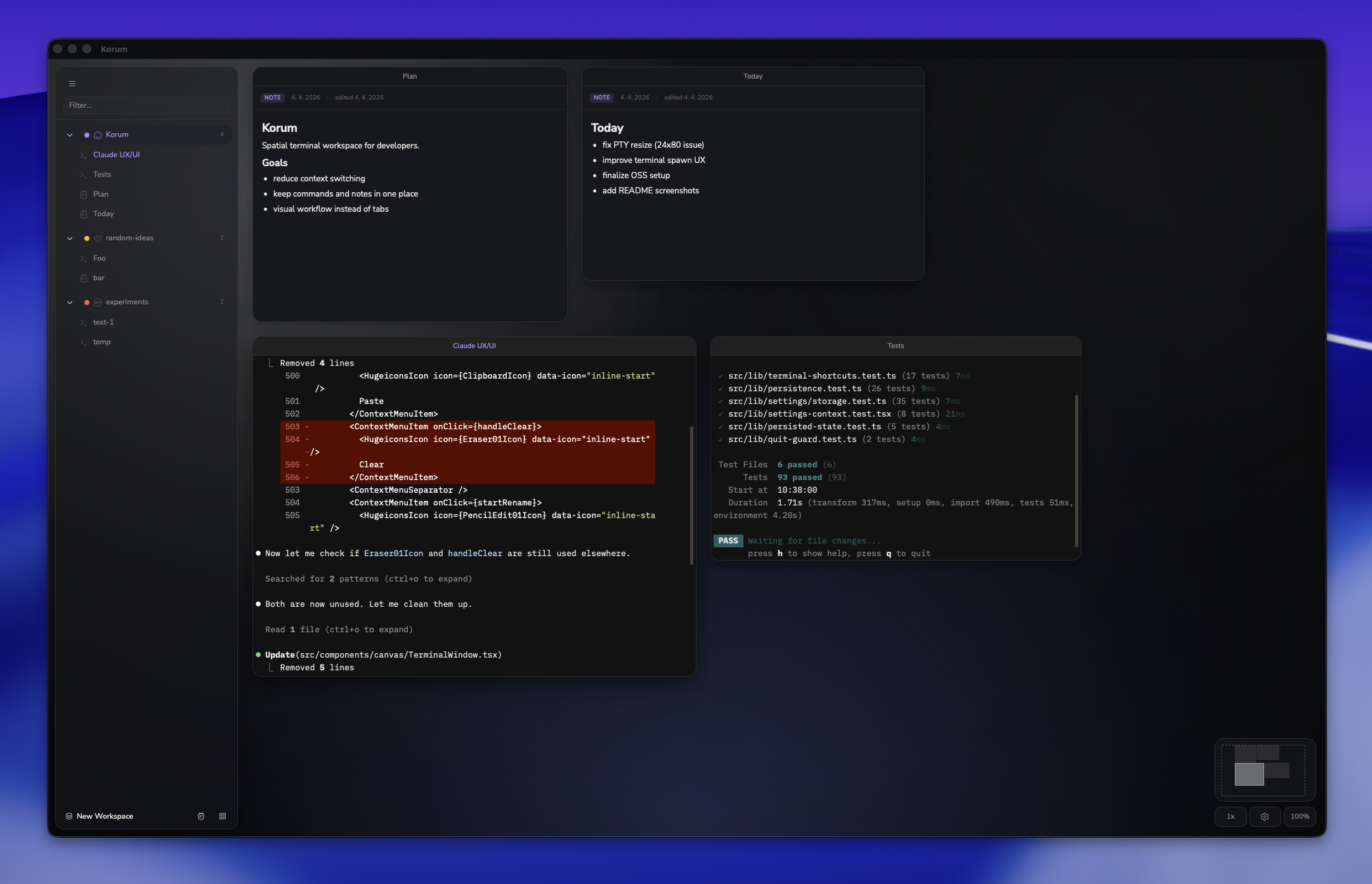Image resolution: width=1372 pixels, height=884 pixels.
Task: Select the Korum workspace label in sidebar
Action: click(x=117, y=134)
